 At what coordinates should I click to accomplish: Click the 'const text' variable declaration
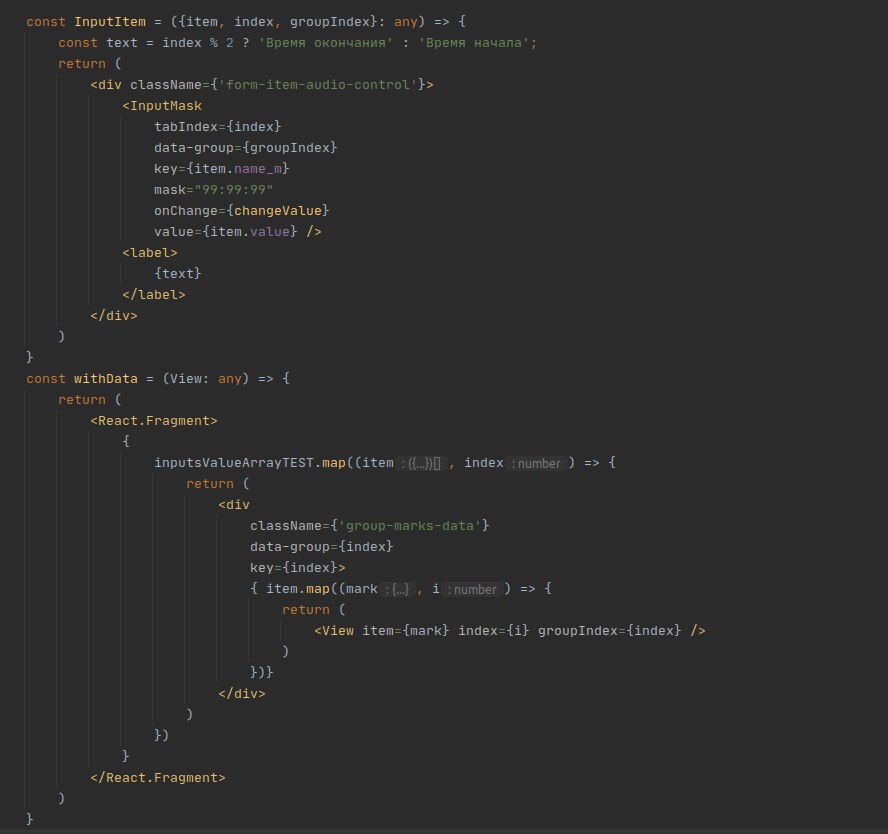[98, 43]
